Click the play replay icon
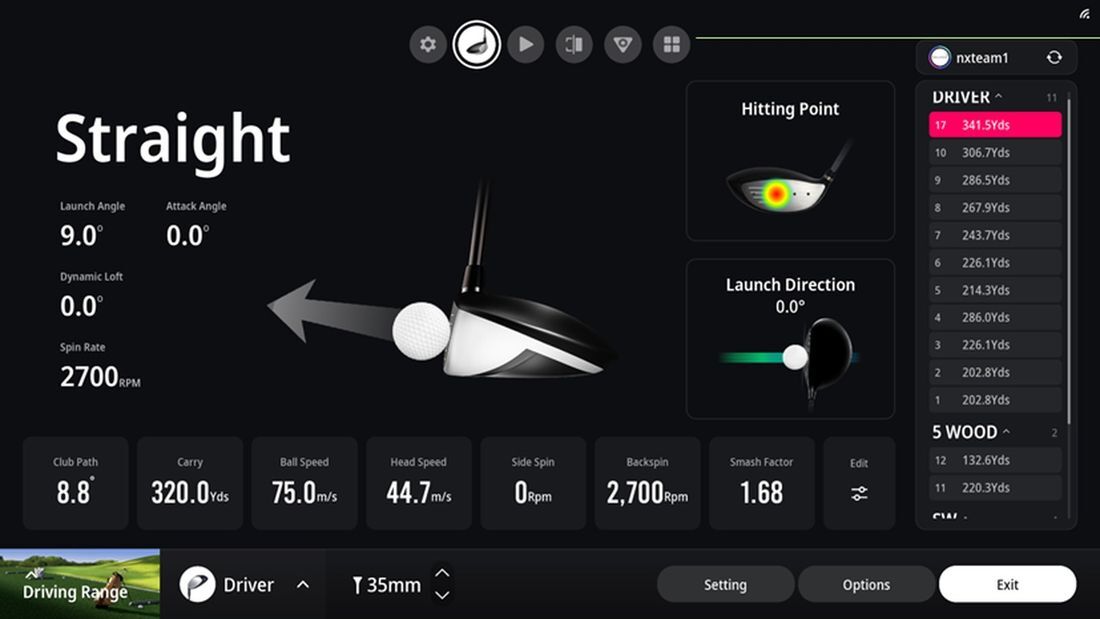 pyautogui.click(x=525, y=45)
